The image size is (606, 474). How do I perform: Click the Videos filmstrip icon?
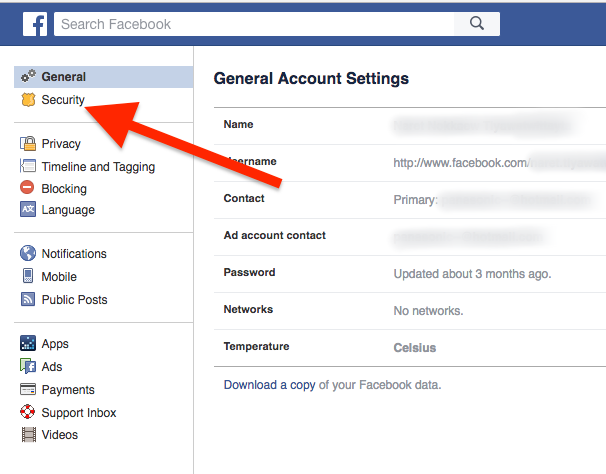click(29, 435)
